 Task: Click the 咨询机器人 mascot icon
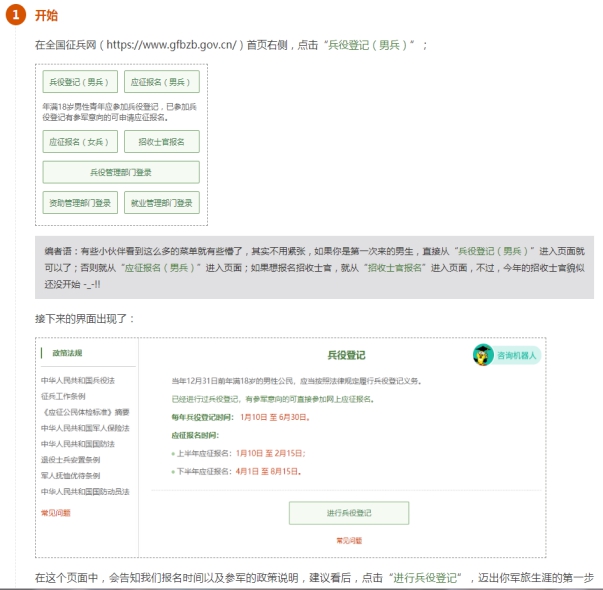[483, 355]
